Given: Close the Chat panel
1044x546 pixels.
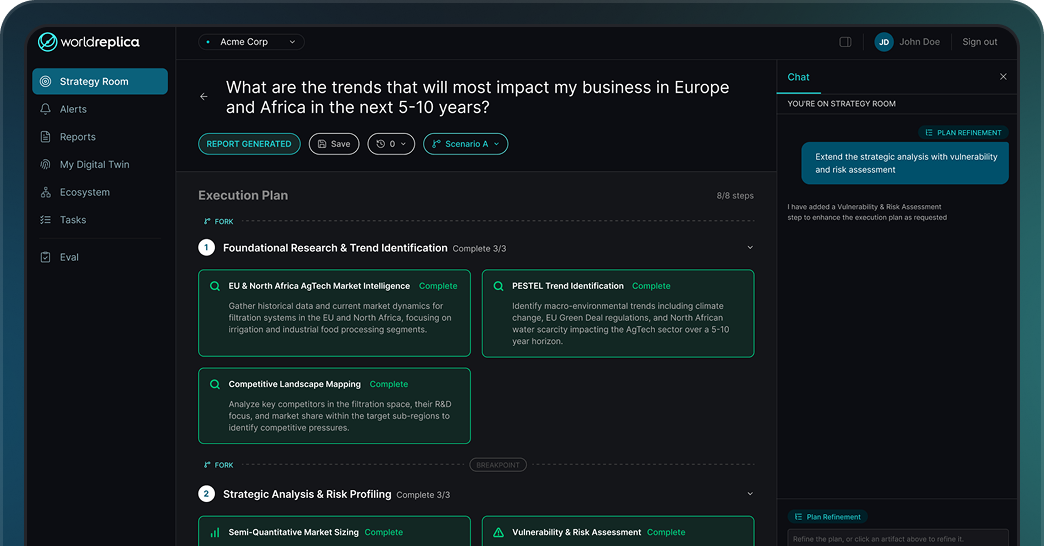Looking at the screenshot, I should click(1003, 77).
